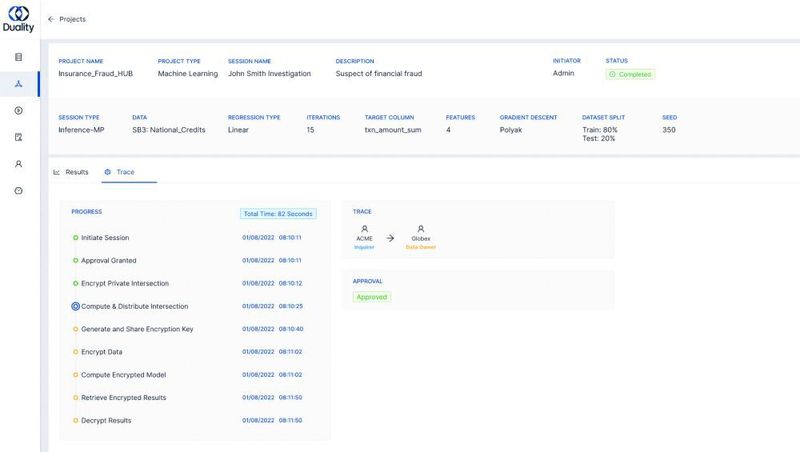The width and height of the screenshot is (800, 452).
Task: Open the play circle sidebar icon
Action: (18, 111)
